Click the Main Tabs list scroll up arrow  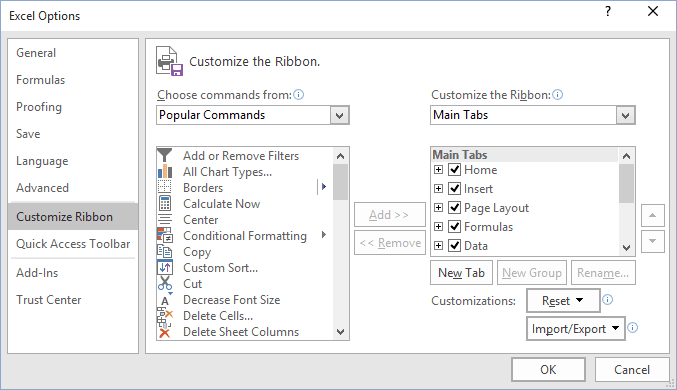[x=626, y=155]
